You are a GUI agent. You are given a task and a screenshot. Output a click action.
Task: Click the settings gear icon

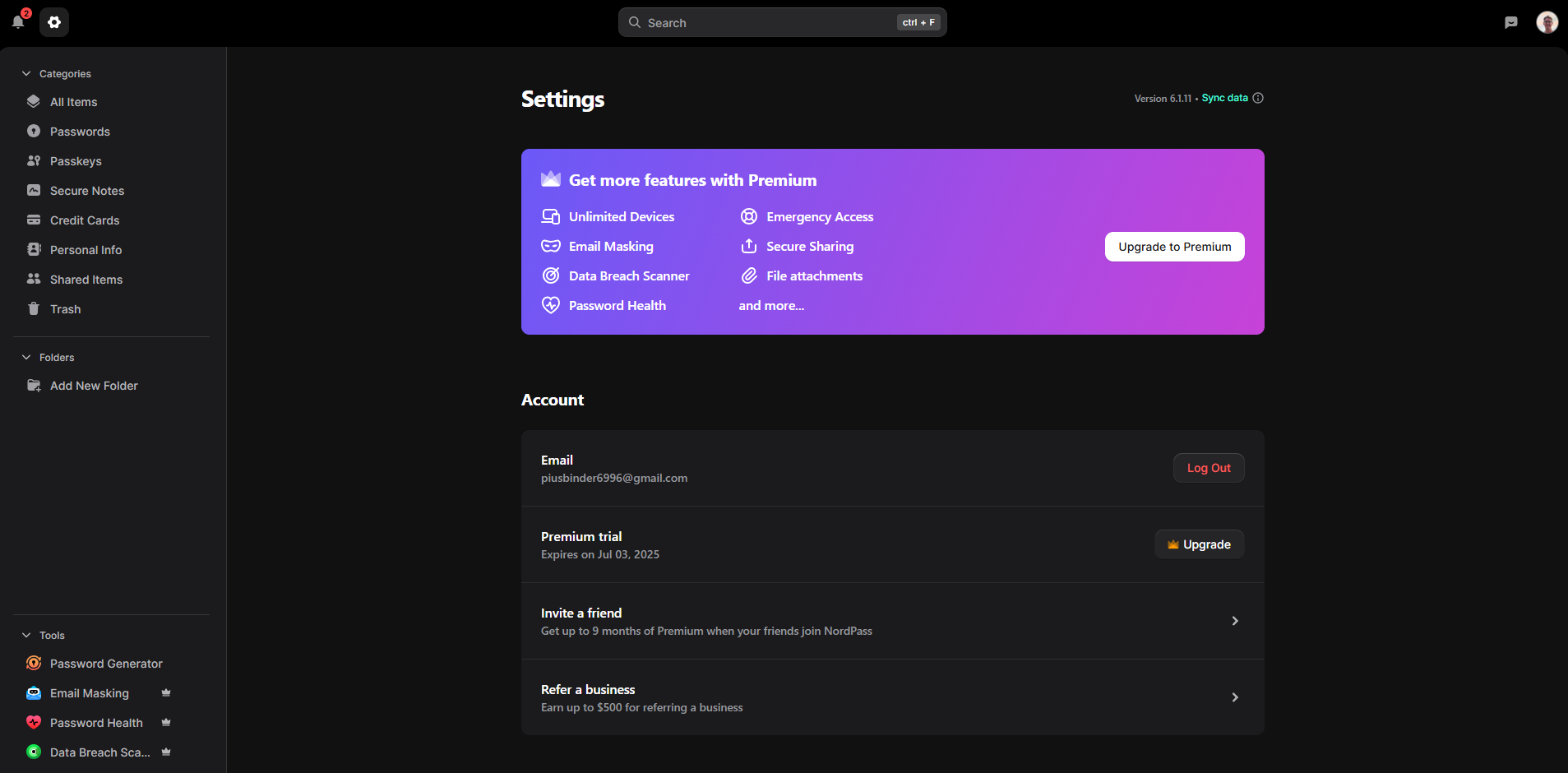54,22
